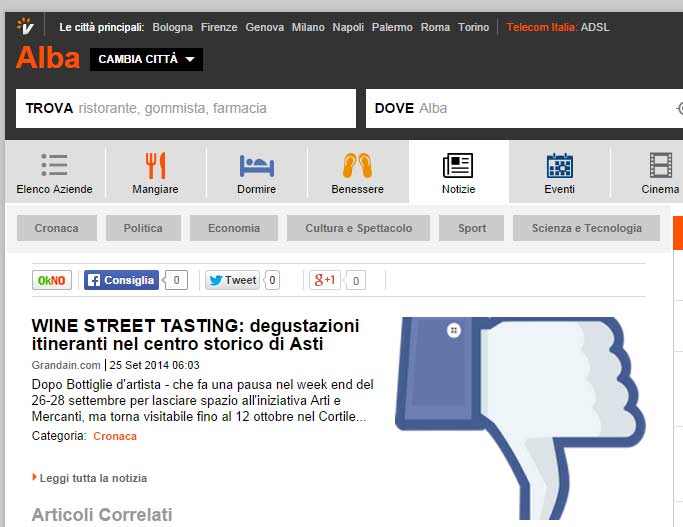Select the Dormire bed icon
The width and height of the screenshot is (683, 527).
(257, 166)
